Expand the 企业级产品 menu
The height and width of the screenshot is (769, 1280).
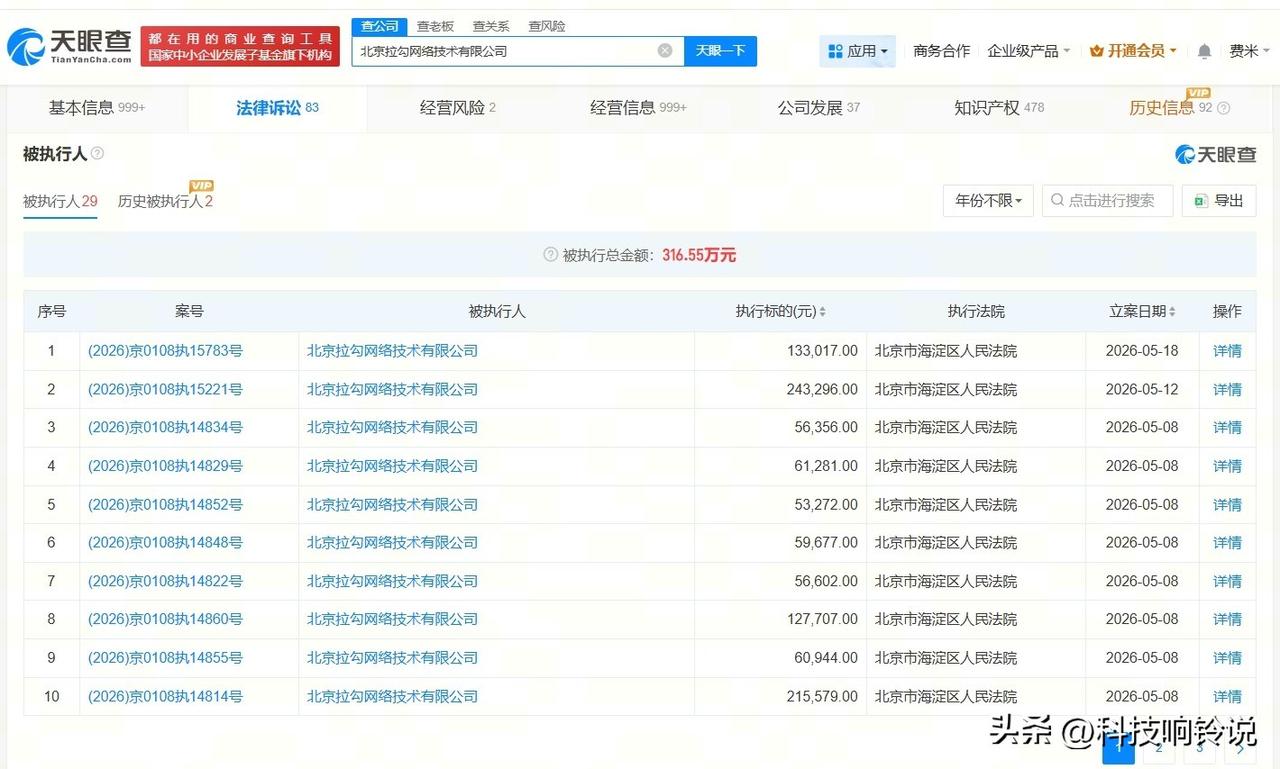pyautogui.click(x=1028, y=51)
